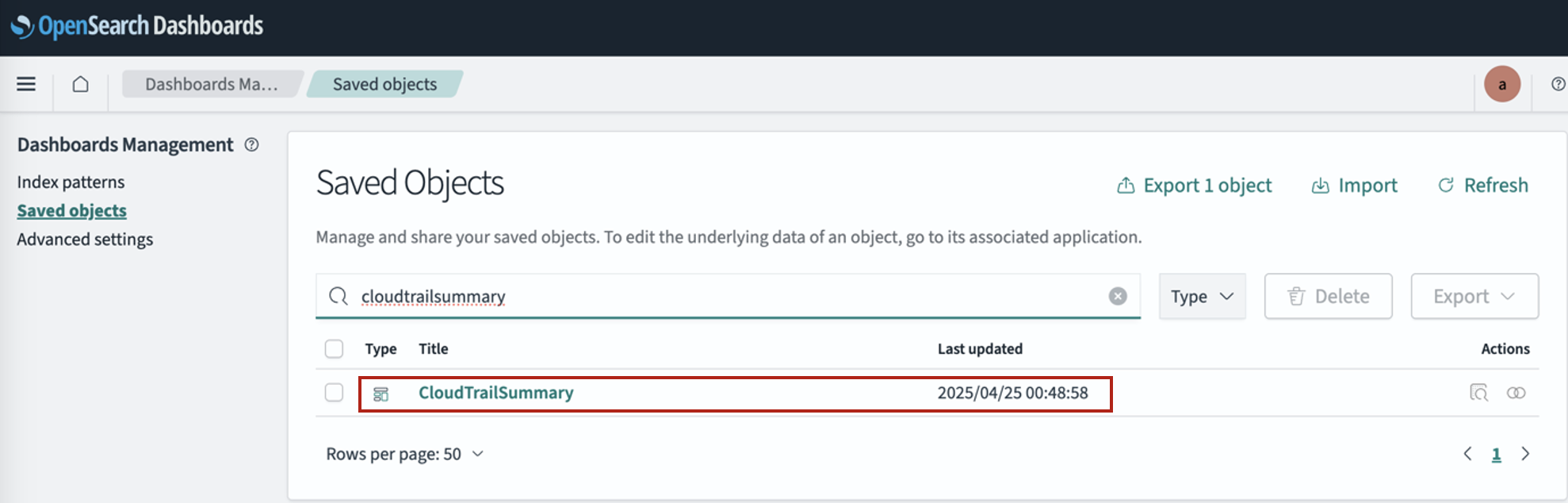This screenshot has width=1568, height=503.
Task: Open Advanced settings in sidebar
Action: pyautogui.click(x=85, y=239)
